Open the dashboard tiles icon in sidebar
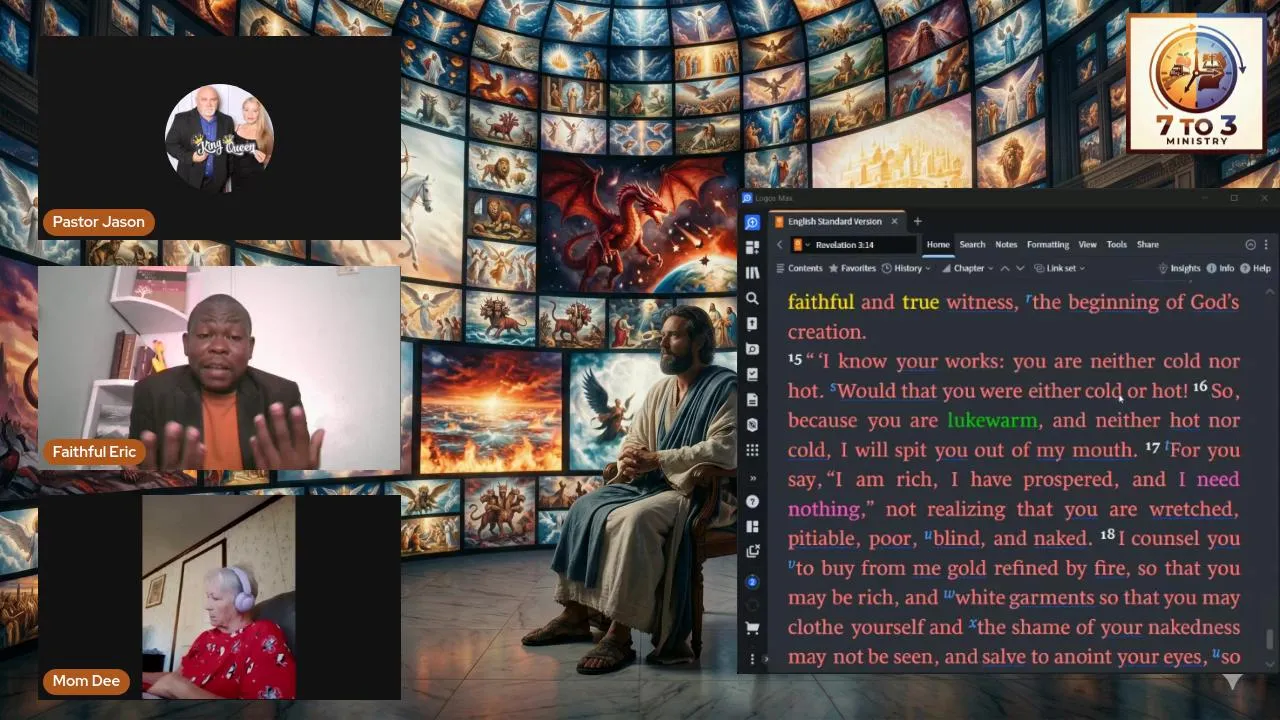1280x720 pixels. (752, 247)
